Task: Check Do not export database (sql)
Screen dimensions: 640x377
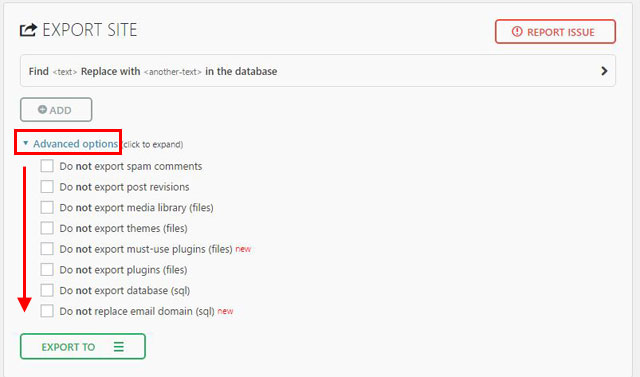Action: [47, 291]
